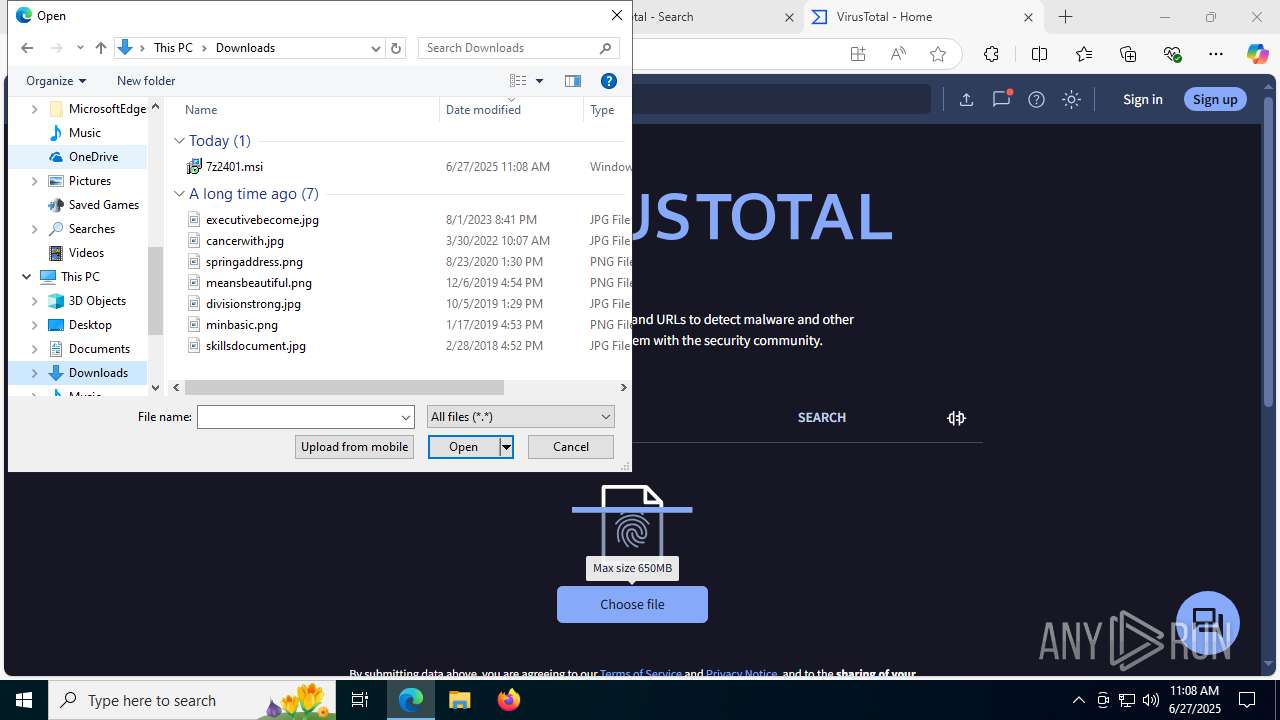The width and height of the screenshot is (1280, 720).
Task: Click Upload from mobile button
Action: (354, 447)
